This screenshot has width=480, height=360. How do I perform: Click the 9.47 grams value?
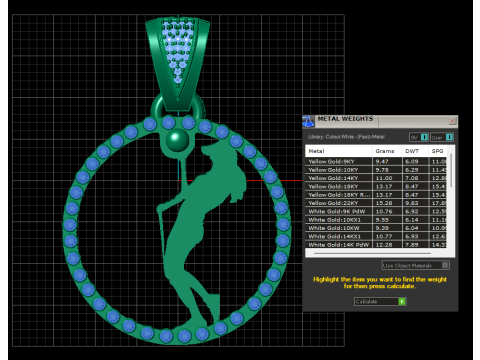(382, 161)
